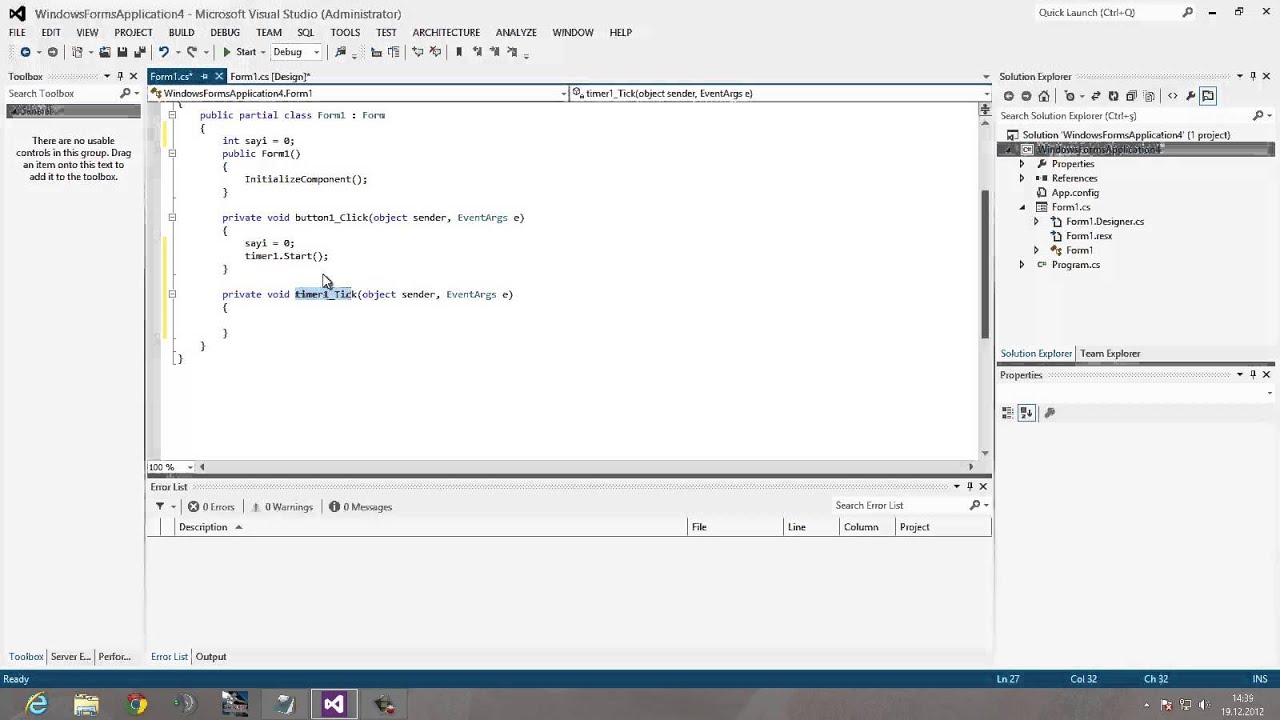Screen dimensions: 1280x720
Task: Click the Search Solution Explorer field
Action: click(x=1125, y=116)
